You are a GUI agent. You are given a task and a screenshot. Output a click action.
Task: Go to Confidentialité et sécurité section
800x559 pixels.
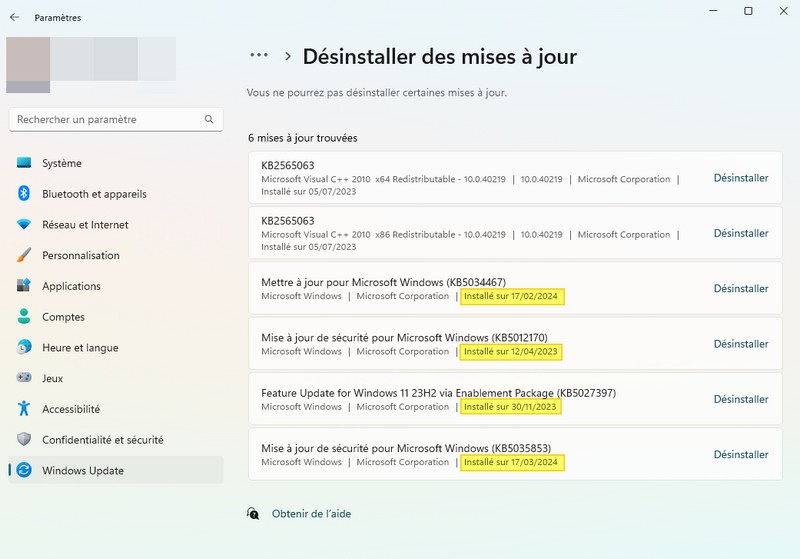point(102,440)
